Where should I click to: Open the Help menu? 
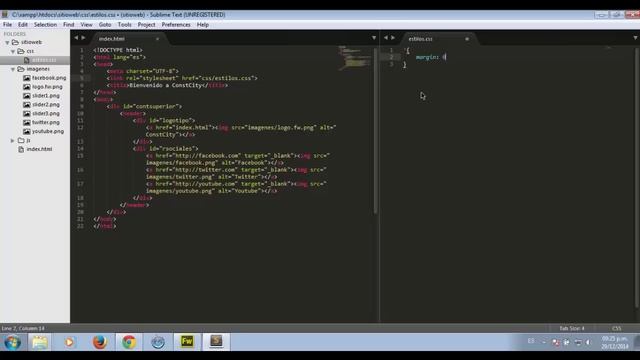pyautogui.click(x=203, y=24)
